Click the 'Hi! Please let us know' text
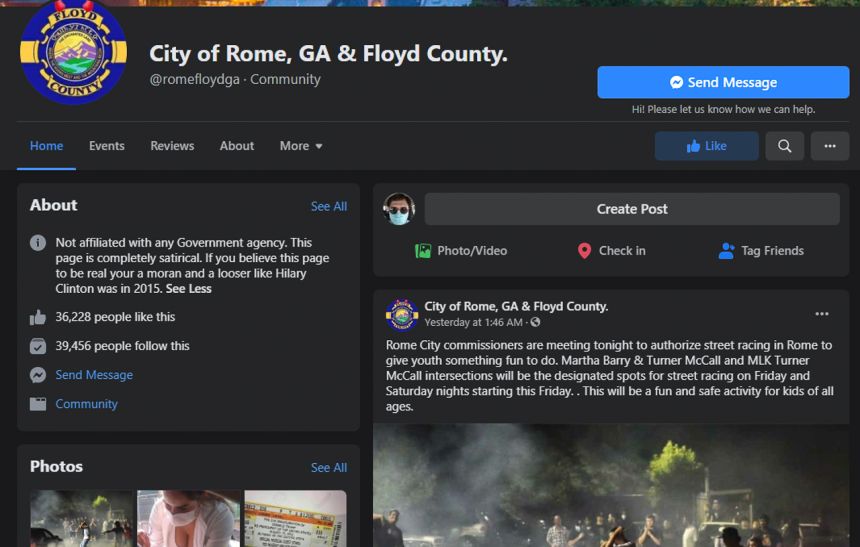This screenshot has height=547, width=860. coord(723,109)
